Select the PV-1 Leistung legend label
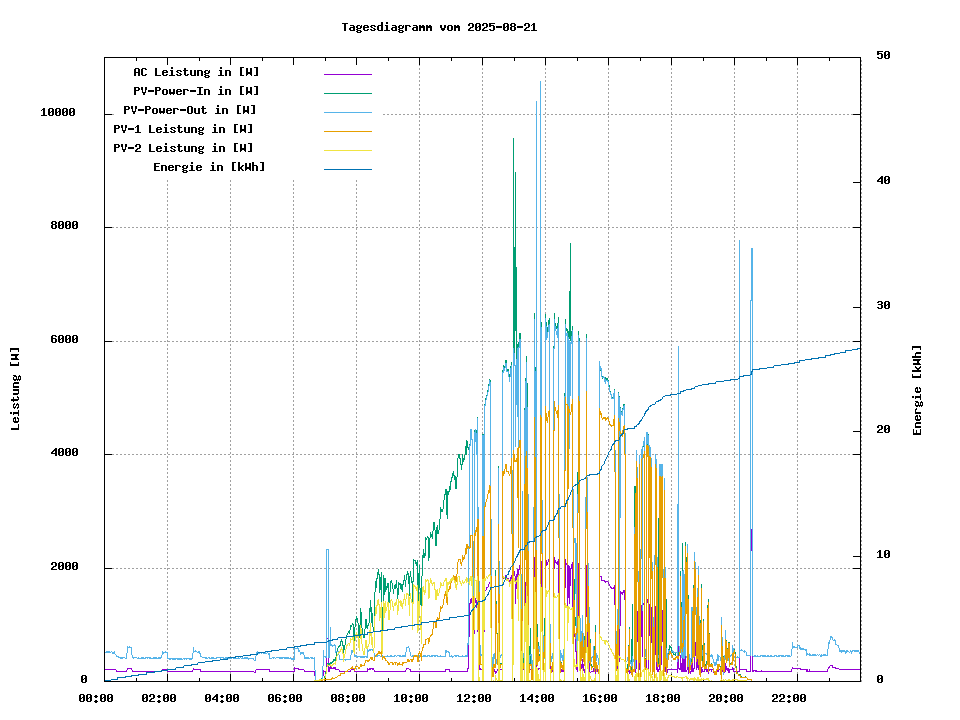The height and width of the screenshot is (720, 960). 183,129
